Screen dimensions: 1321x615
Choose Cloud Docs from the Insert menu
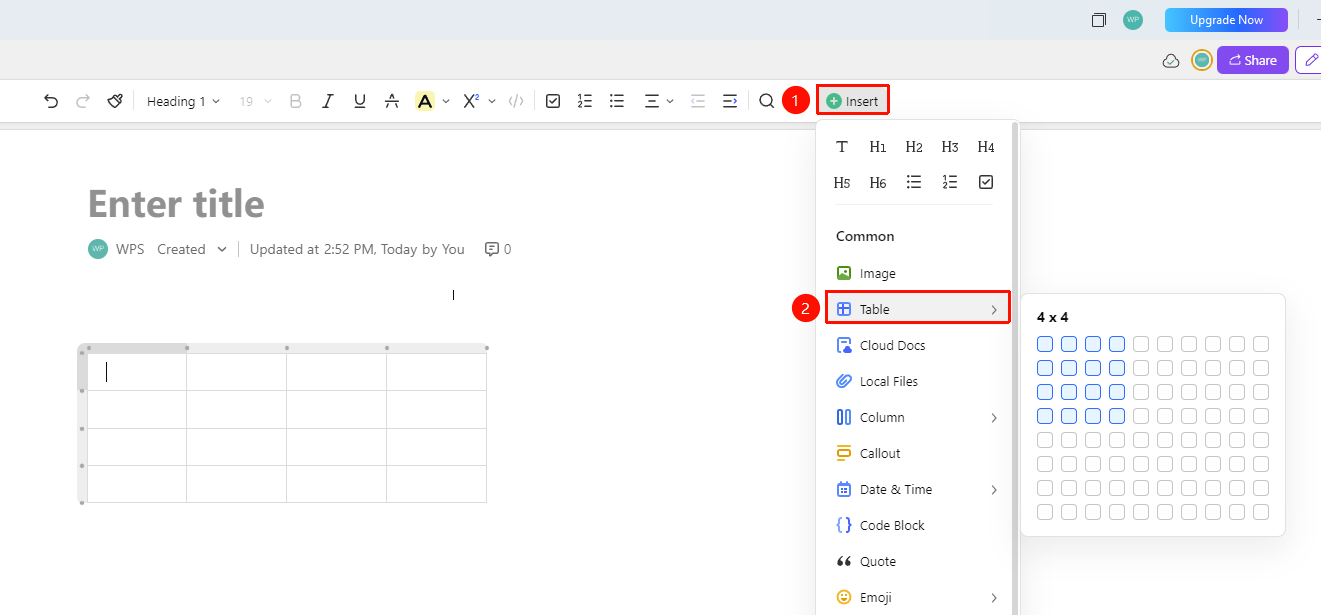coord(917,346)
